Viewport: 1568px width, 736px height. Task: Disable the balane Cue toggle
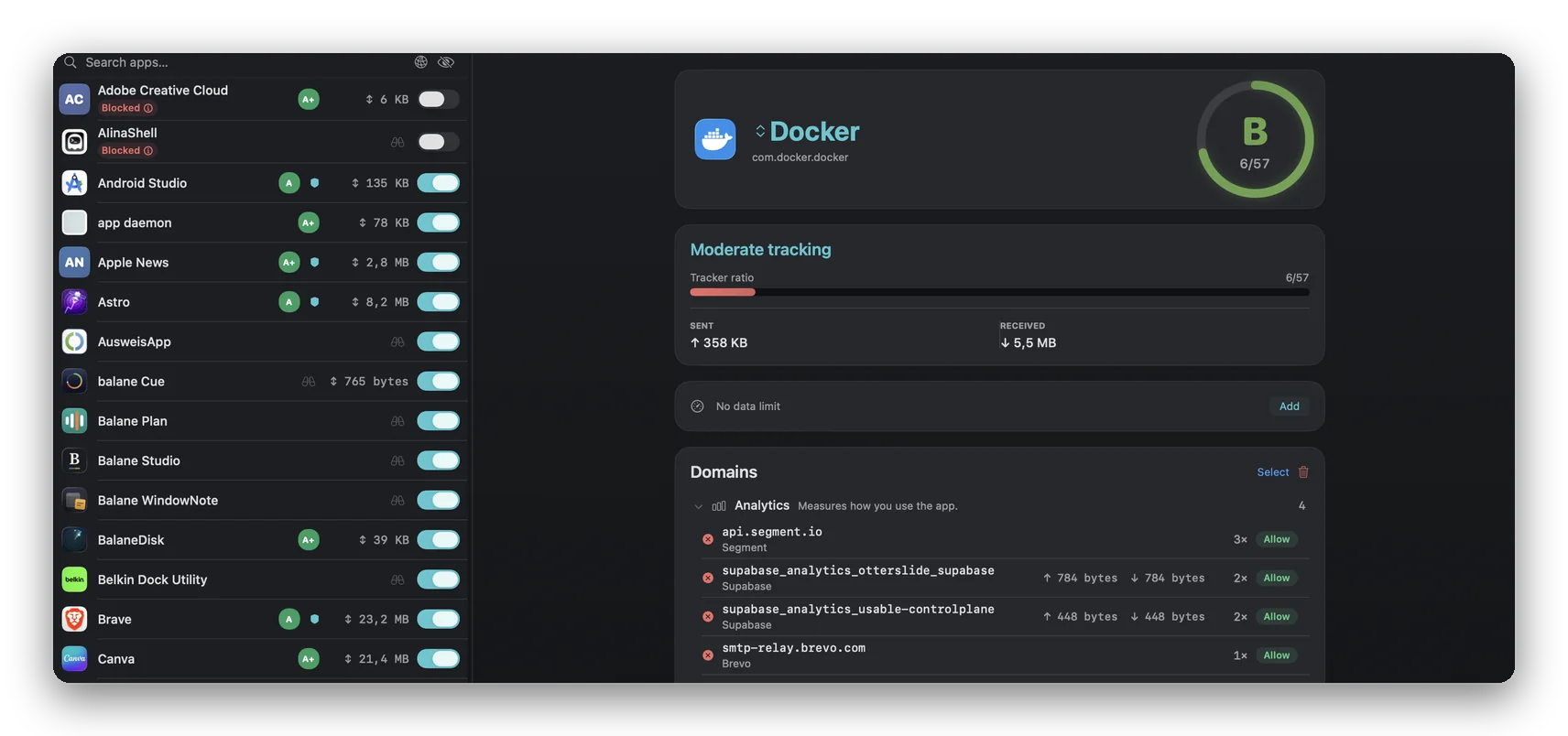438,381
